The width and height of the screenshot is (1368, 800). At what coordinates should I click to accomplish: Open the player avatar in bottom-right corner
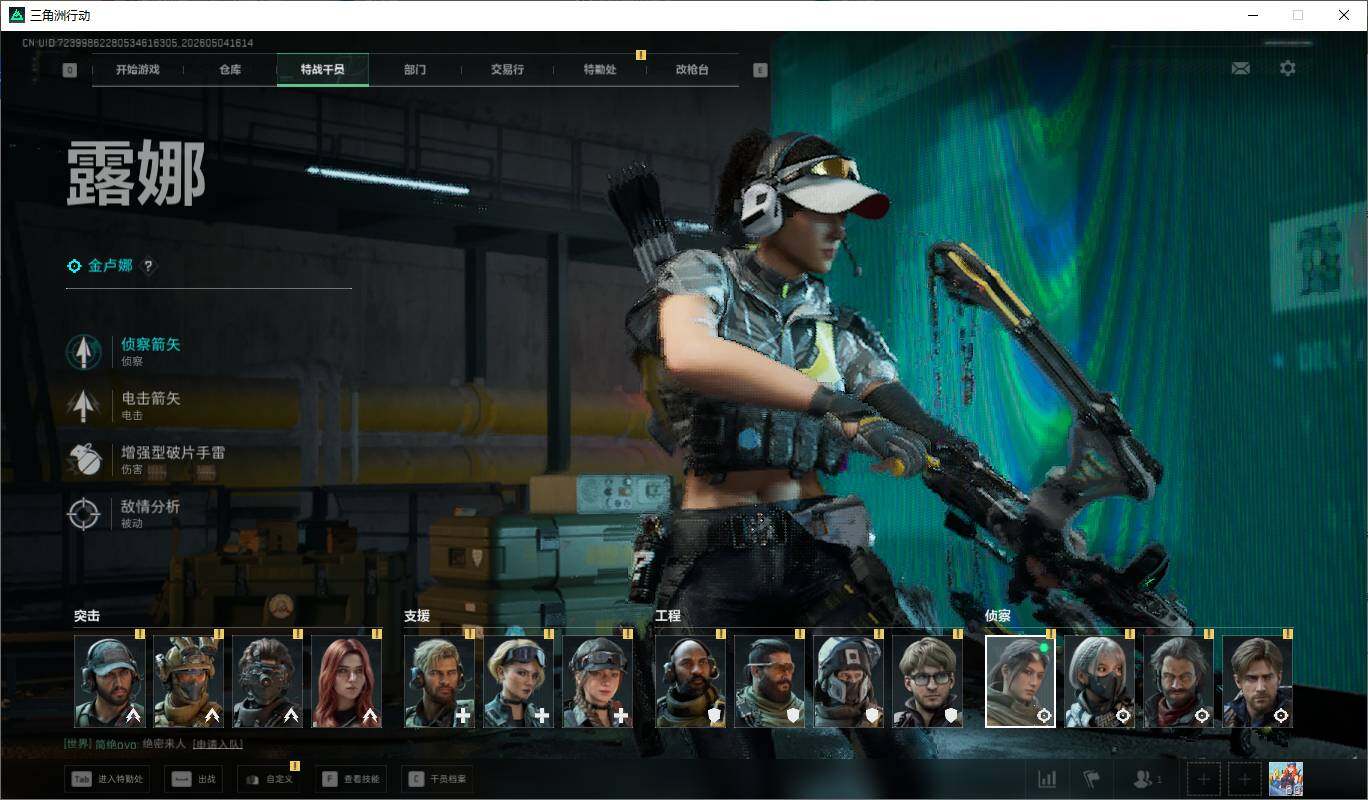(x=1285, y=779)
